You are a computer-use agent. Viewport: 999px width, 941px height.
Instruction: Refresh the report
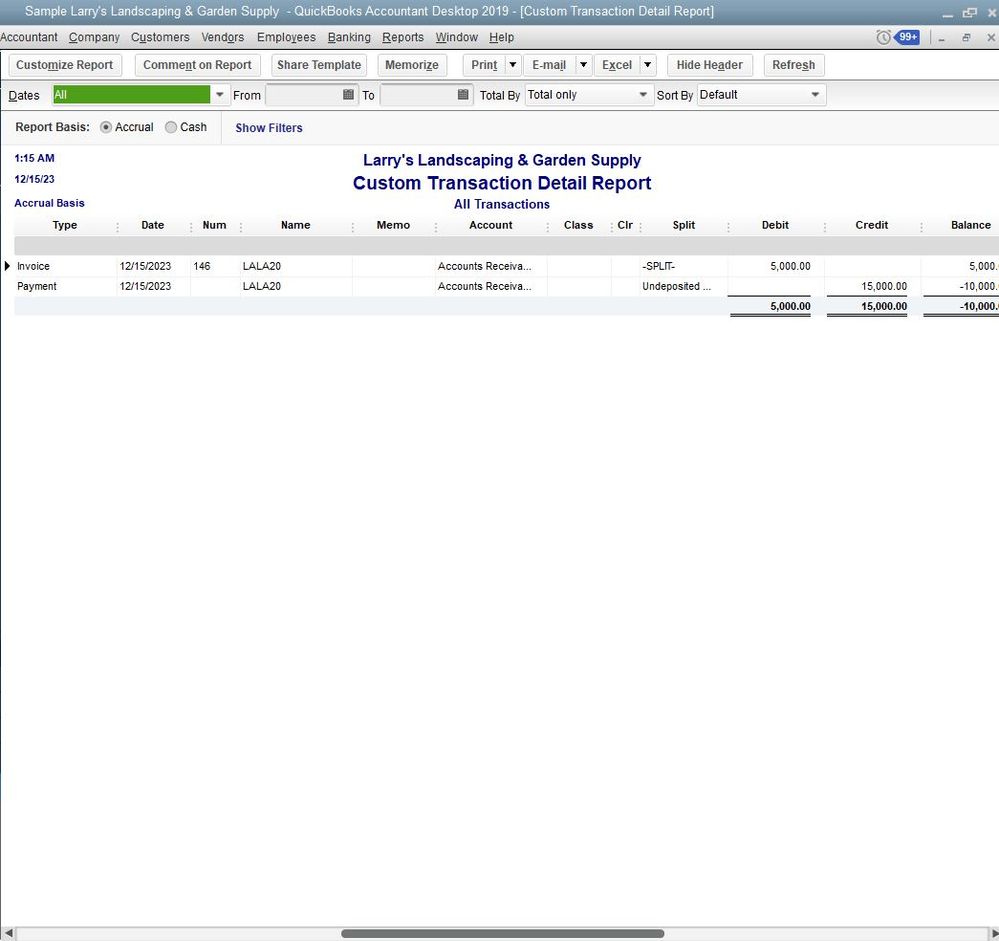(794, 65)
